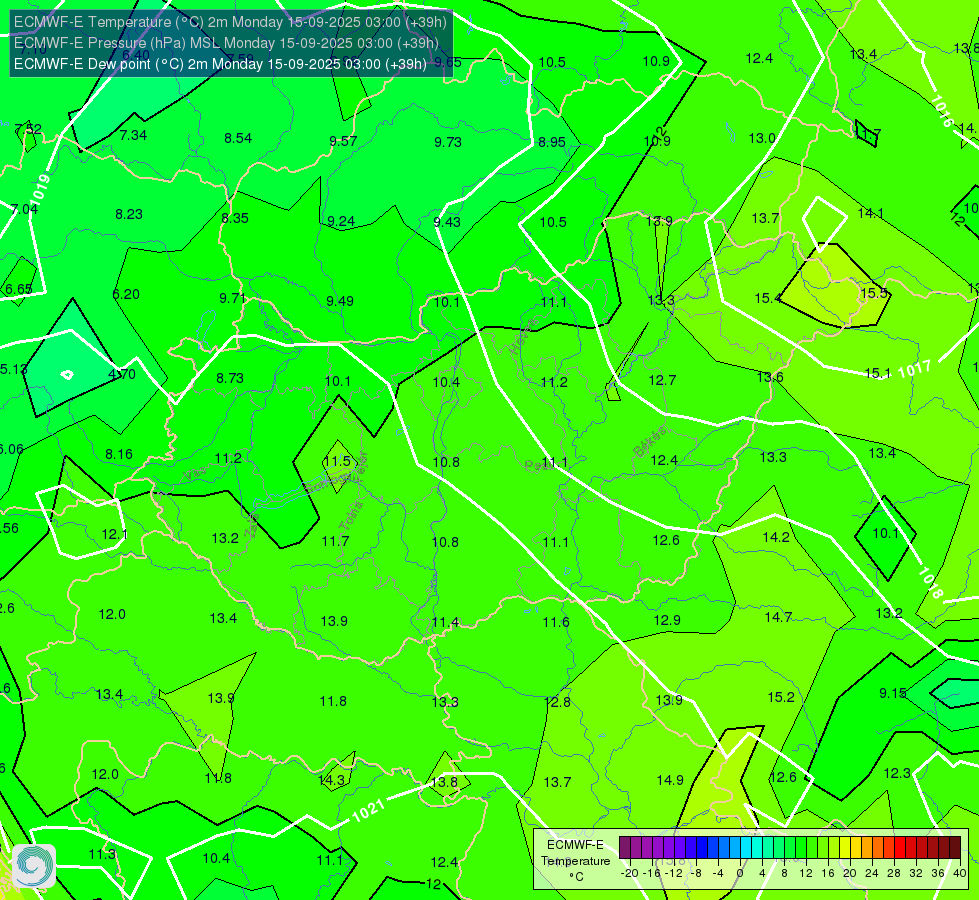Click the temperature value 4.70
The width and height of the screenshot is (979, 900).
(122, 374)
